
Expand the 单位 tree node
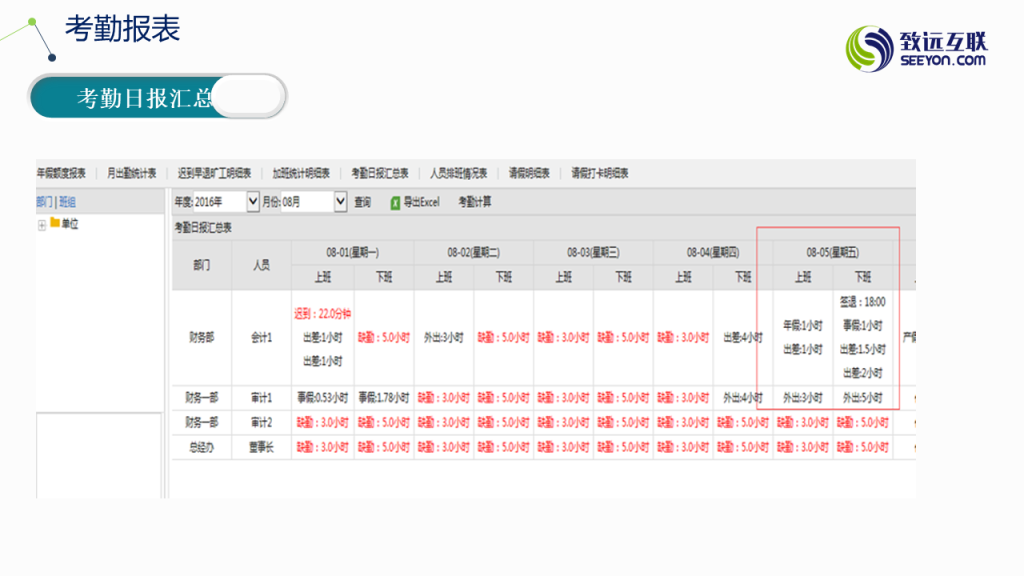41,224
